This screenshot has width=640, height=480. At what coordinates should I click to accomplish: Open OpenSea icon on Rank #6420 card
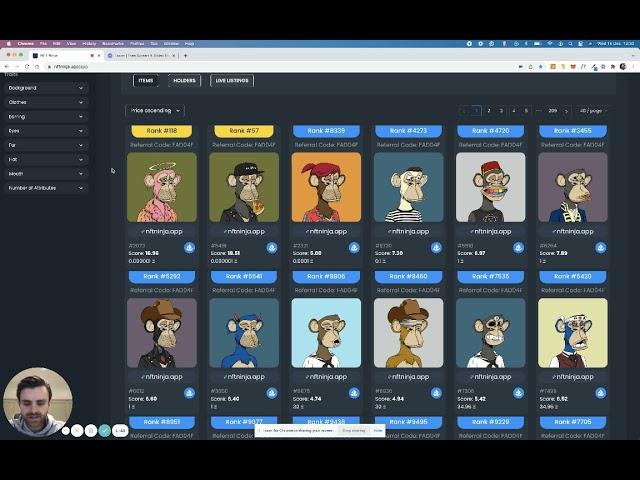point(600,393)
